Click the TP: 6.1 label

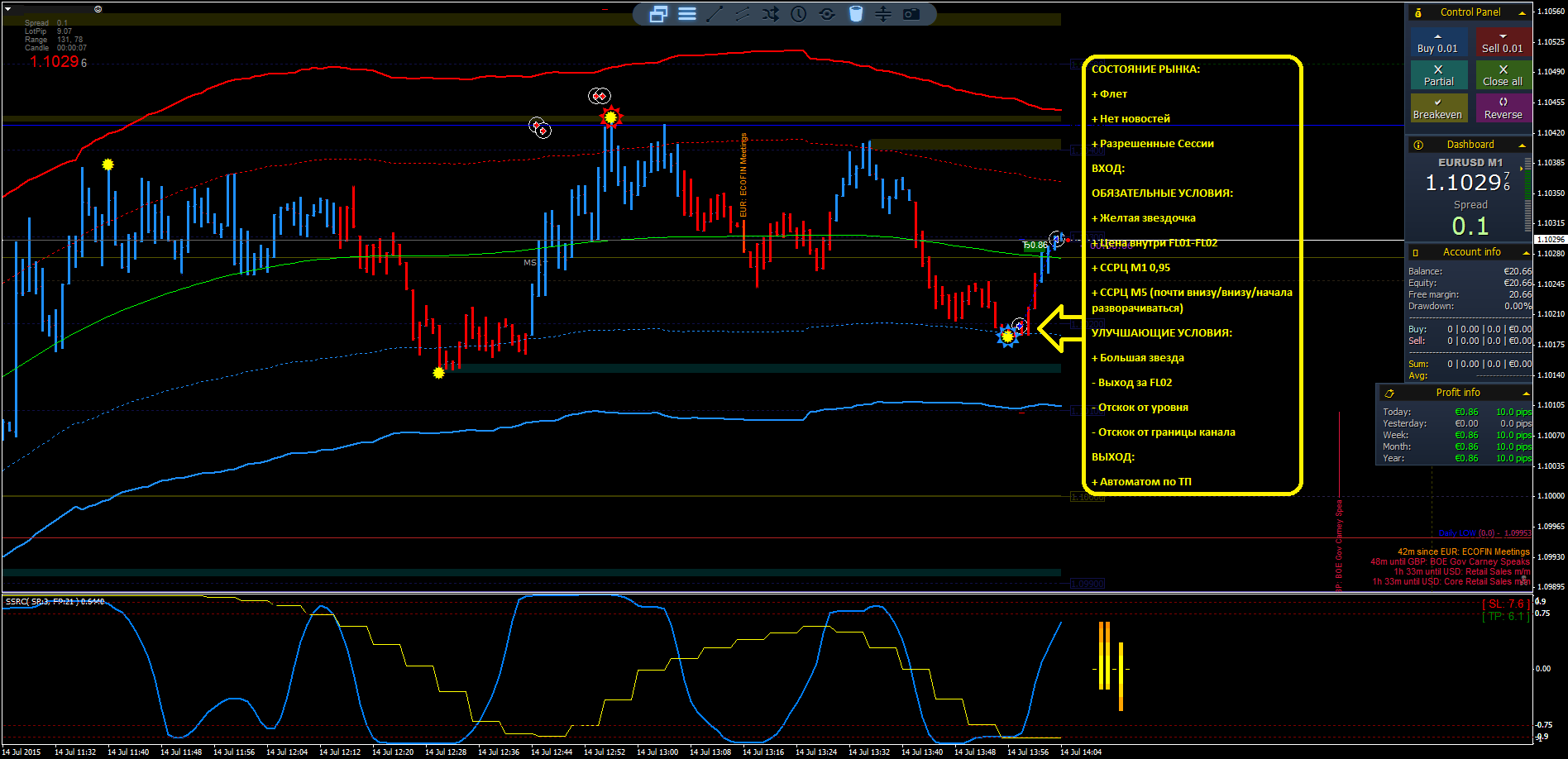[x=1504, y=617]
